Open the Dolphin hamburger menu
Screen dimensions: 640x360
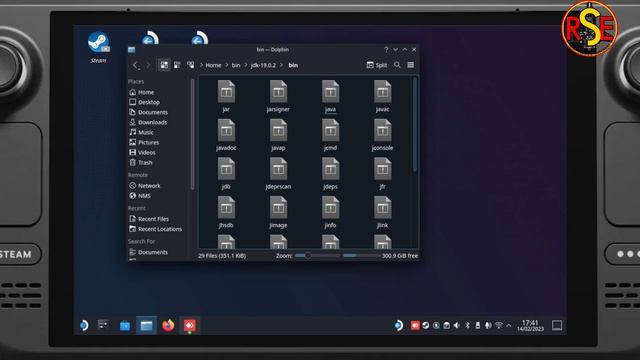(411, 65)
